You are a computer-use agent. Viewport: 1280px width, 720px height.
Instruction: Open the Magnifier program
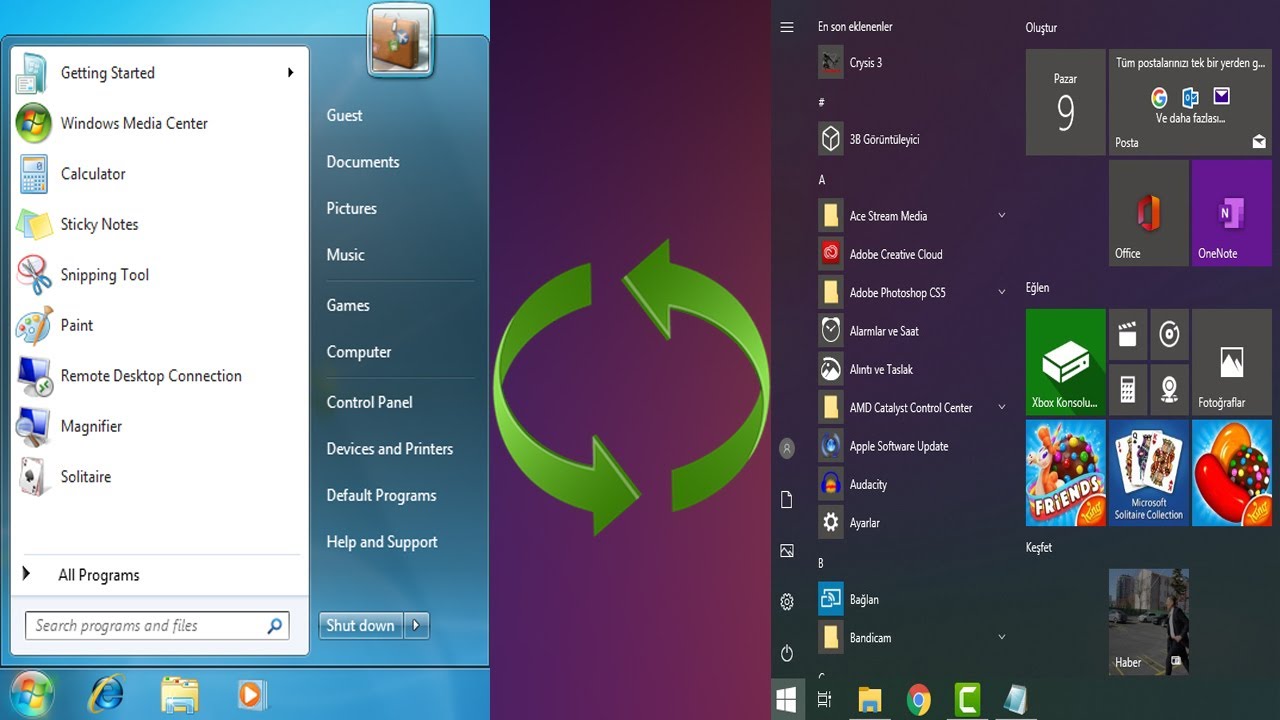90,426
